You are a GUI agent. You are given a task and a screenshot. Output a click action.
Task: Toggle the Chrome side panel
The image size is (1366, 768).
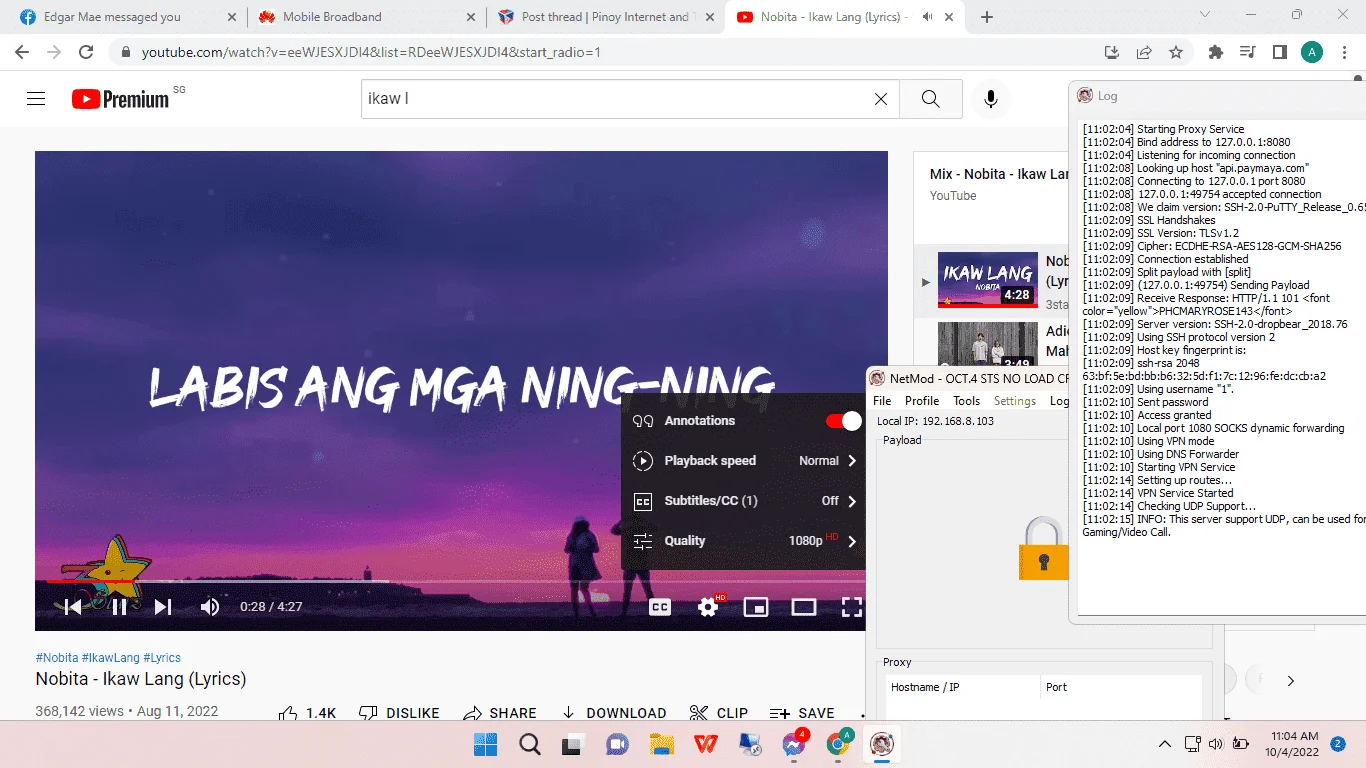click(1279, 52)
